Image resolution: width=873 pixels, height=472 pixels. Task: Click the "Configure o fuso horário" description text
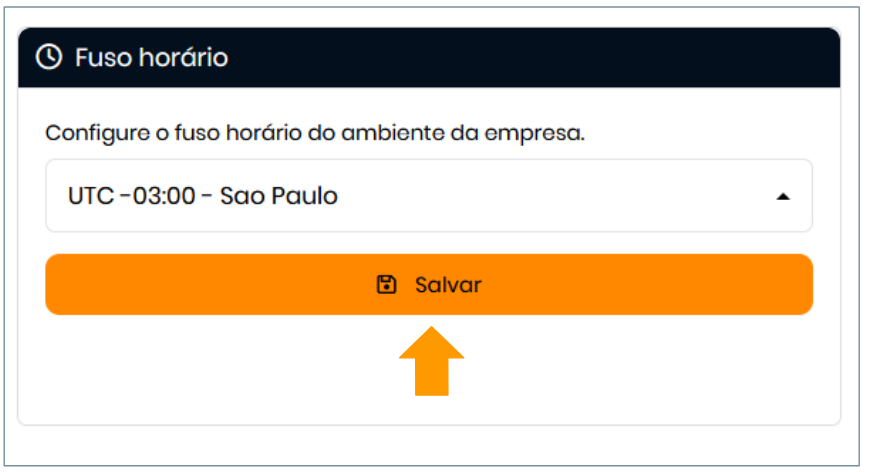click(315, 133)
